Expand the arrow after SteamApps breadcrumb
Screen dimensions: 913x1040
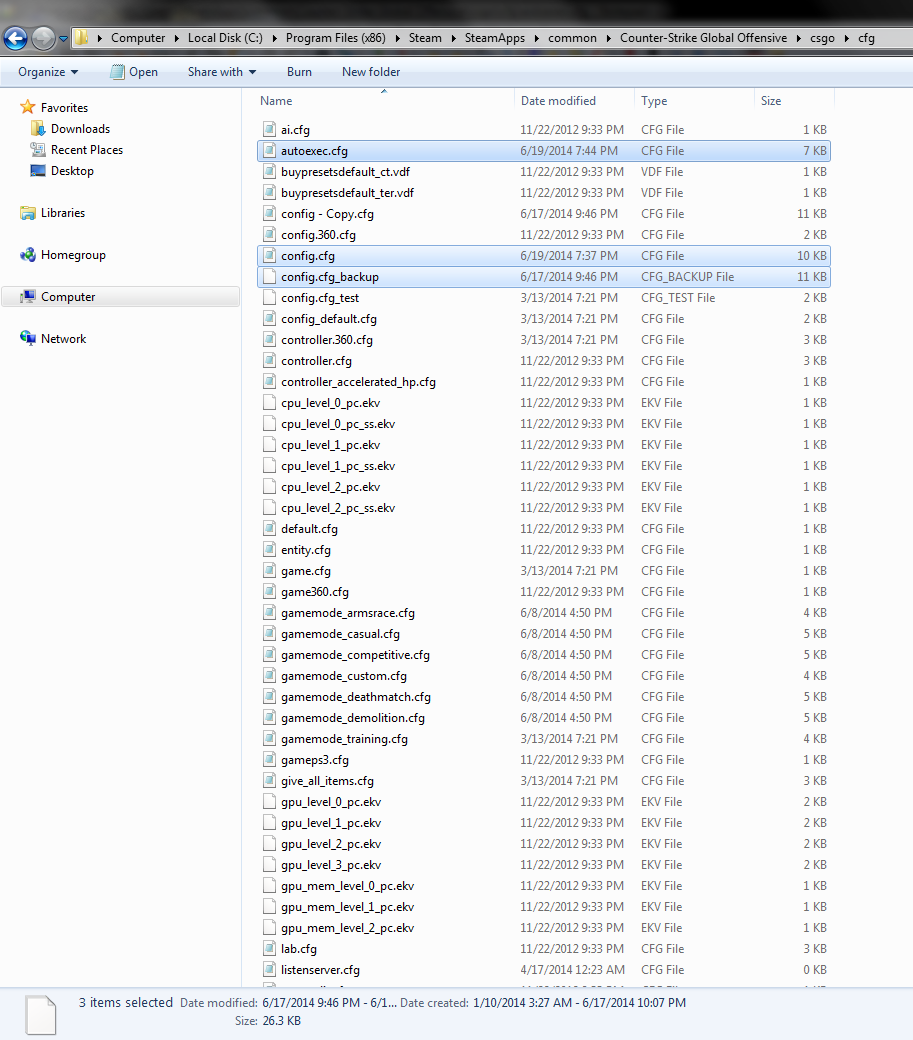pos(536,38)
